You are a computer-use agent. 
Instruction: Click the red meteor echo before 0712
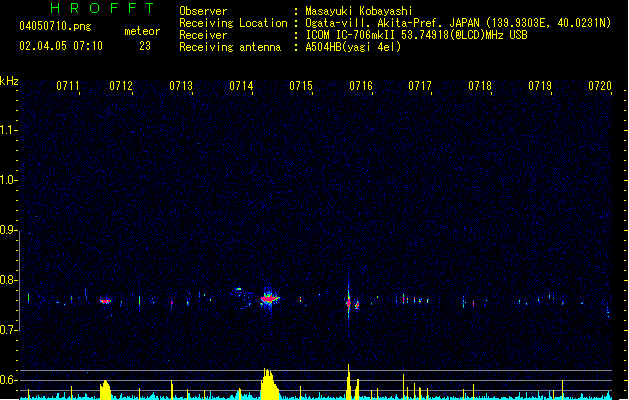point(105,301)
